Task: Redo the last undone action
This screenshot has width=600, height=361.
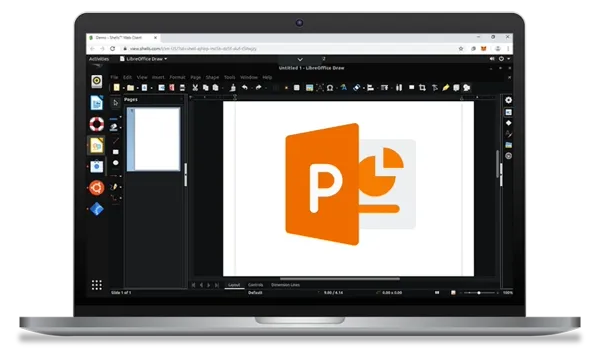Action: [259, 88]
